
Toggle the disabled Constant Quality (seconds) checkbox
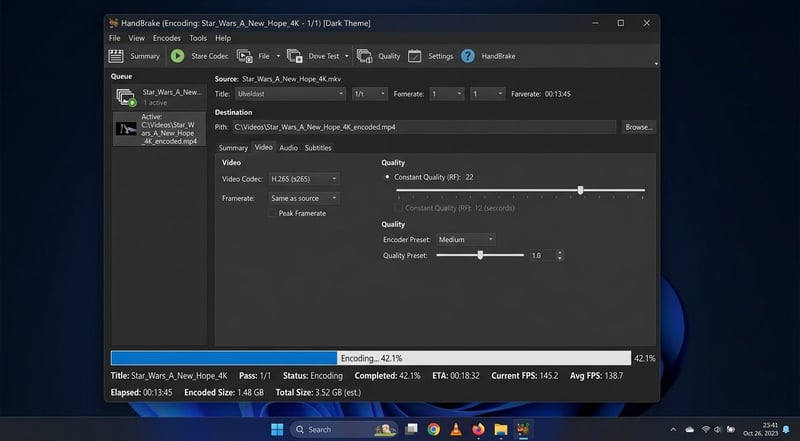coord(398,208)
